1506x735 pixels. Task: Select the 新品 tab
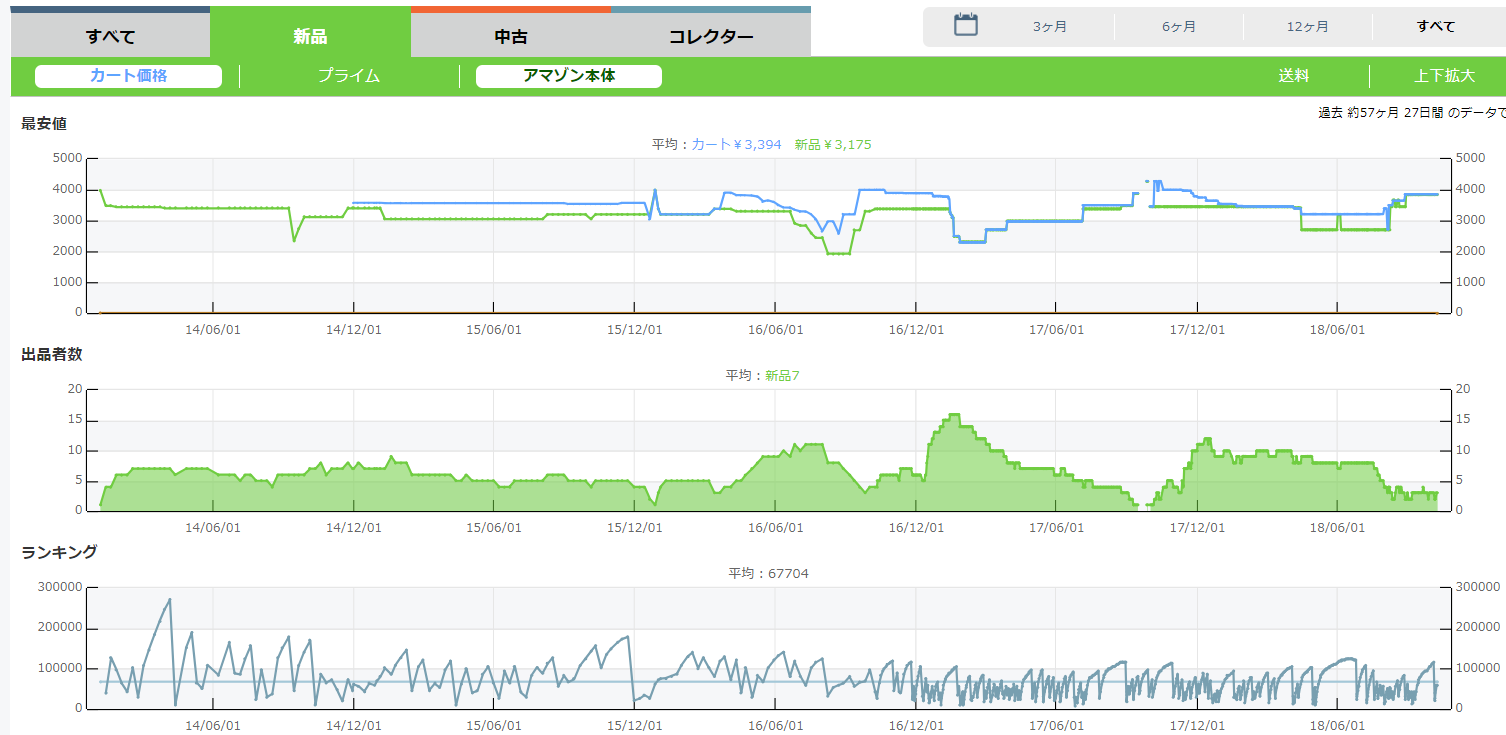[x=310, y=37]
